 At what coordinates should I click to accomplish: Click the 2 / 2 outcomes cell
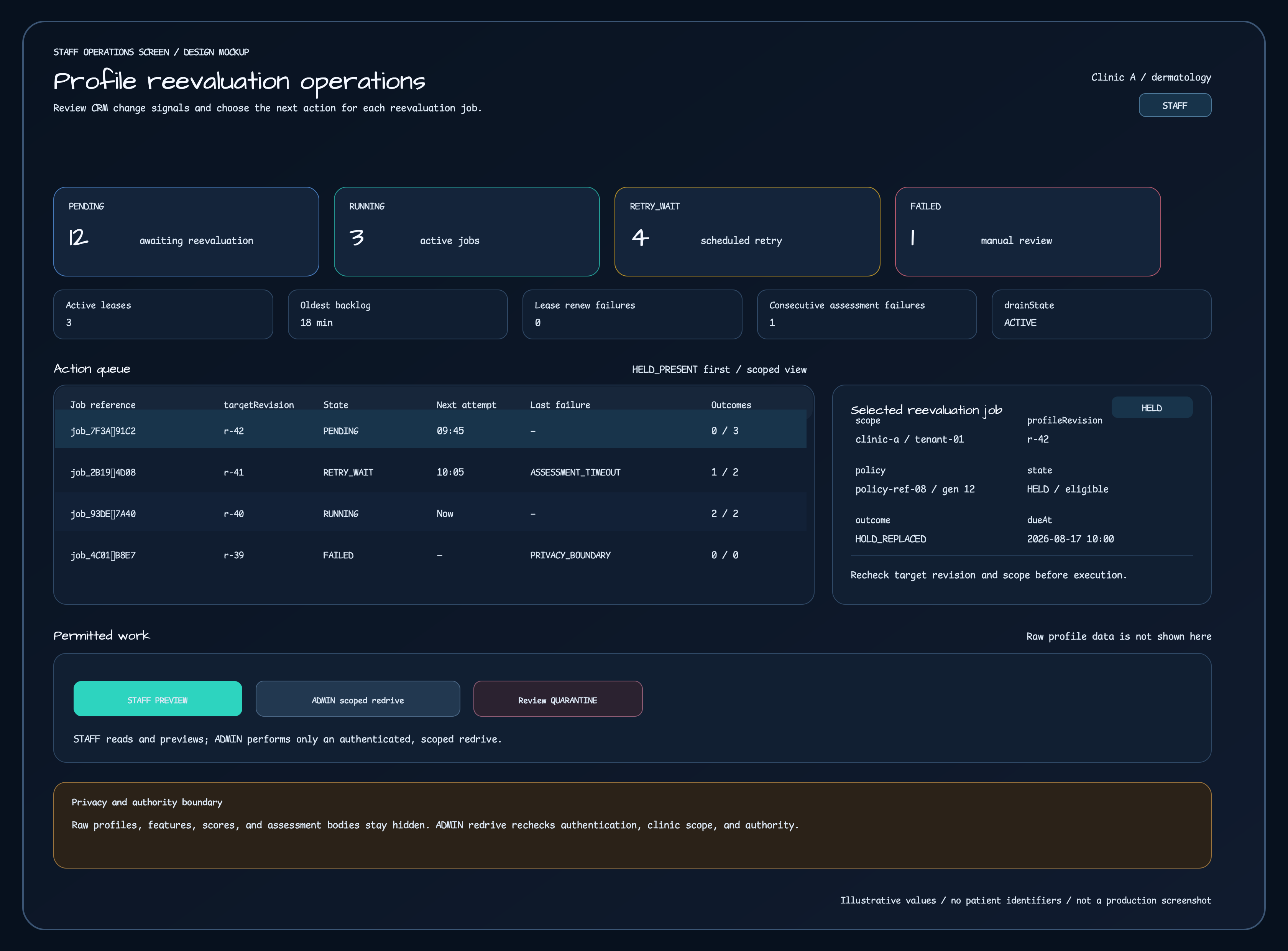click(724, 513)
